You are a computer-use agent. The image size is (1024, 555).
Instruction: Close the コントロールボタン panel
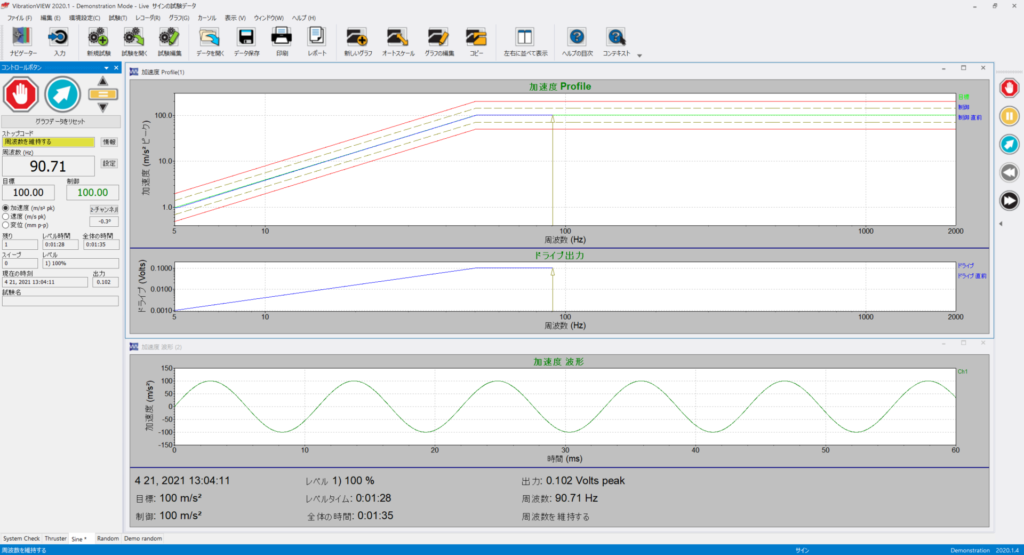(x=116, y=68)
